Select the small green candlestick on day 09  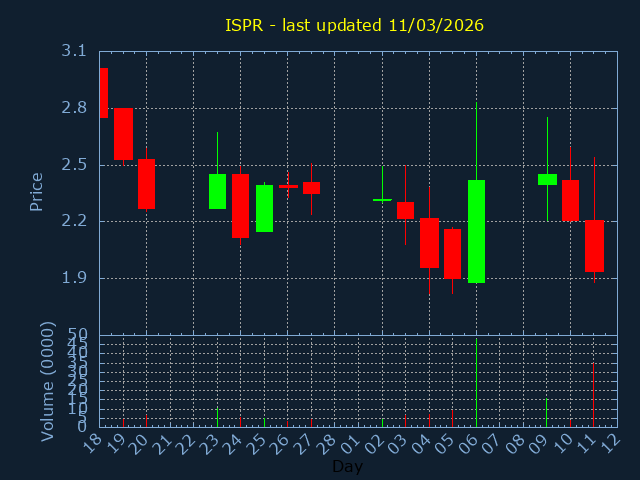[x=547, y=179]
